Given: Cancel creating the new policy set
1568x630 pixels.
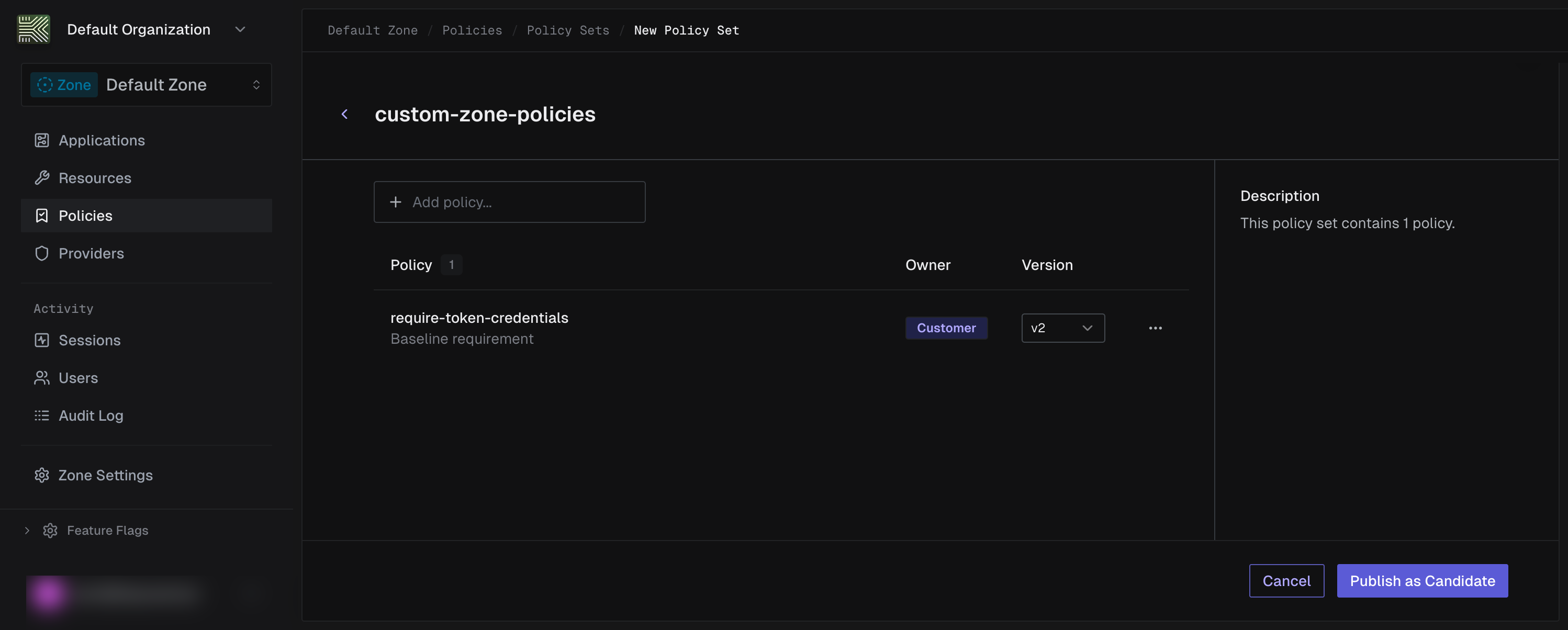Looking at the screenshot, I should [1286, 580].
